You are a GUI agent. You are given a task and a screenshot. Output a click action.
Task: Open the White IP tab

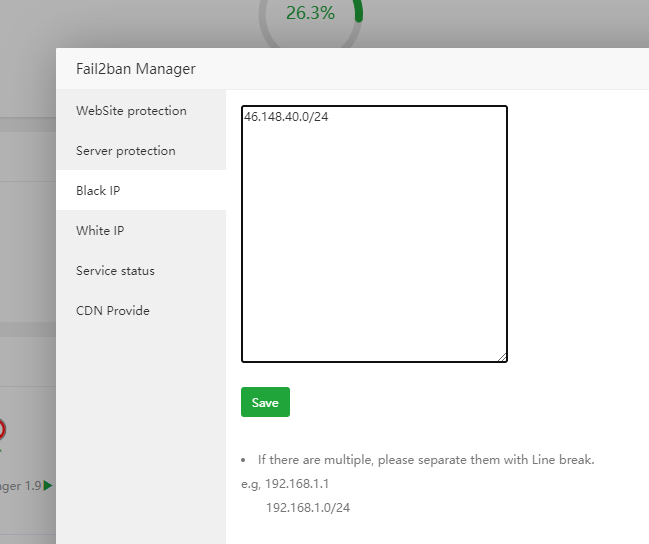(x=141, y=231)
